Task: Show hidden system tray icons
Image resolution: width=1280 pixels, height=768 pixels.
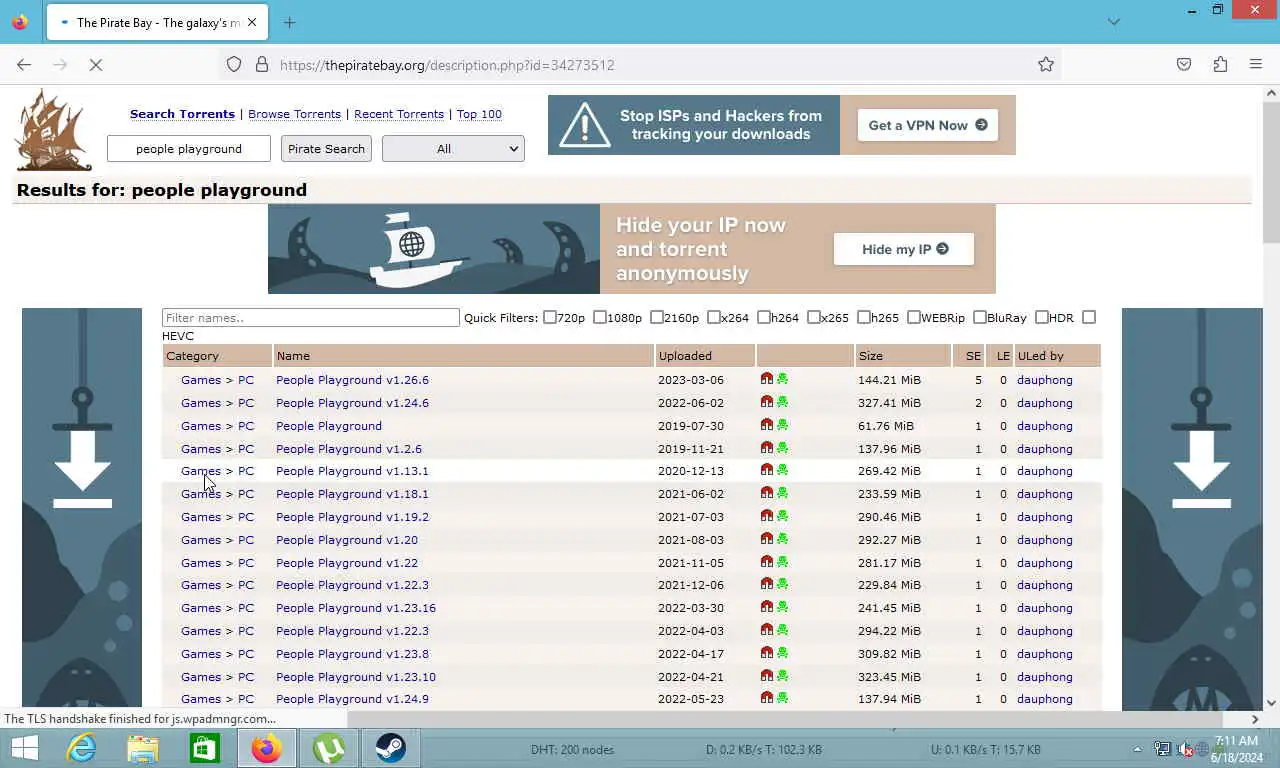Action: tap(1137, 749)
